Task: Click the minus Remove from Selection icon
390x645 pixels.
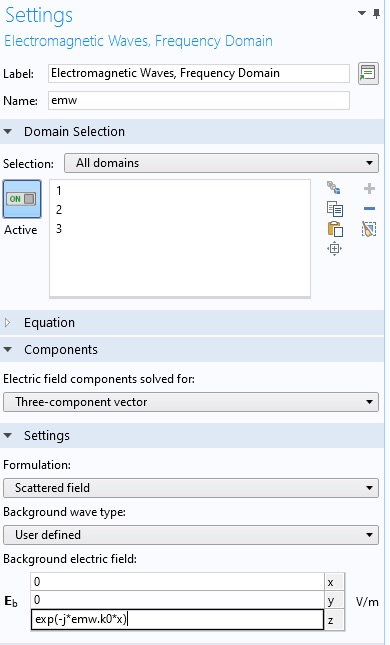Action: [x=369, y=209]
